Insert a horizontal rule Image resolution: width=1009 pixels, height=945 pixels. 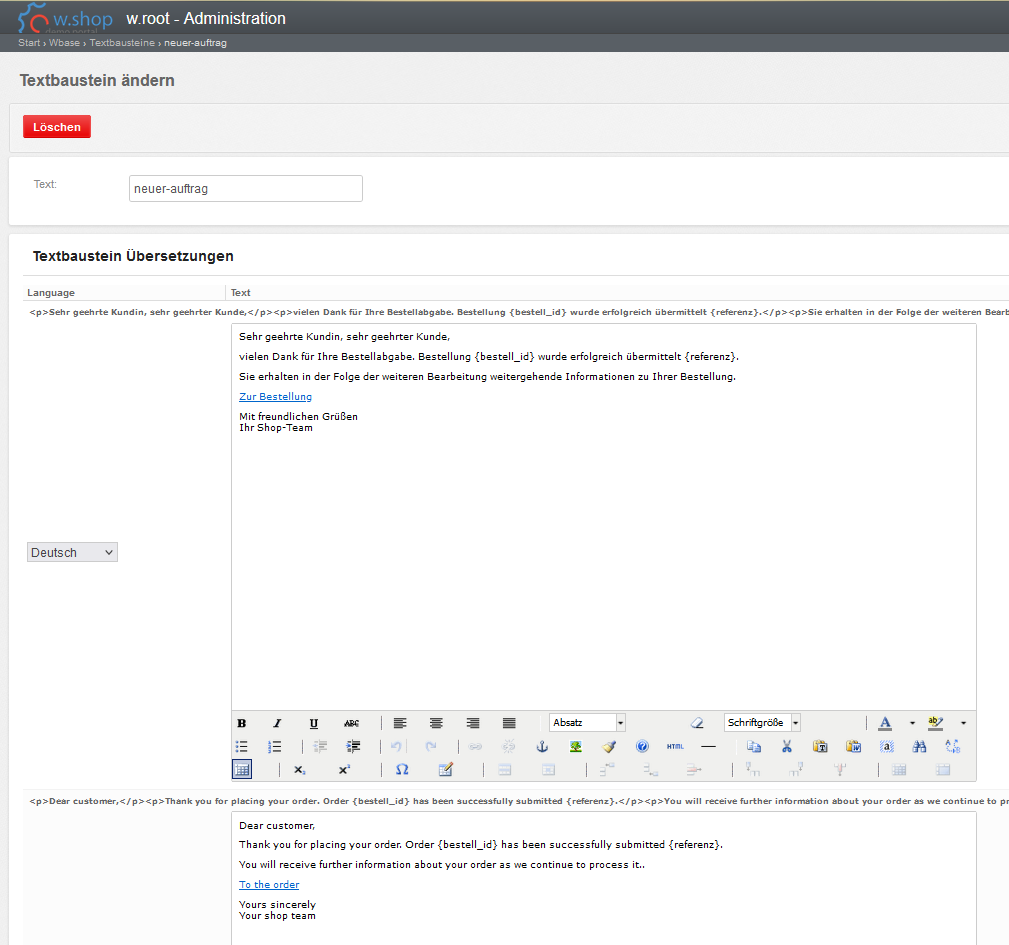708,746
